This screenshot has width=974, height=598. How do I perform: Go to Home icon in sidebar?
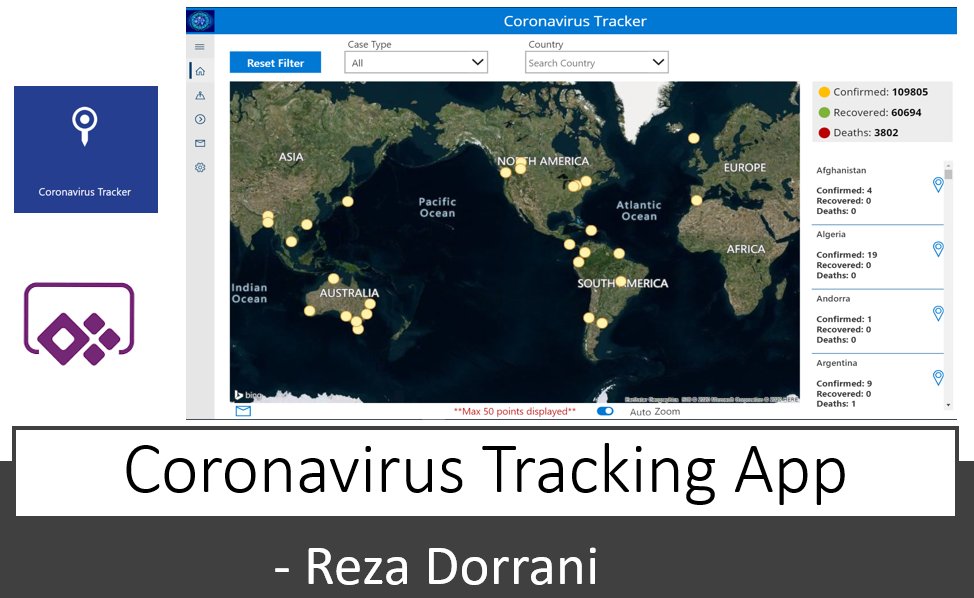click(200, 71)
